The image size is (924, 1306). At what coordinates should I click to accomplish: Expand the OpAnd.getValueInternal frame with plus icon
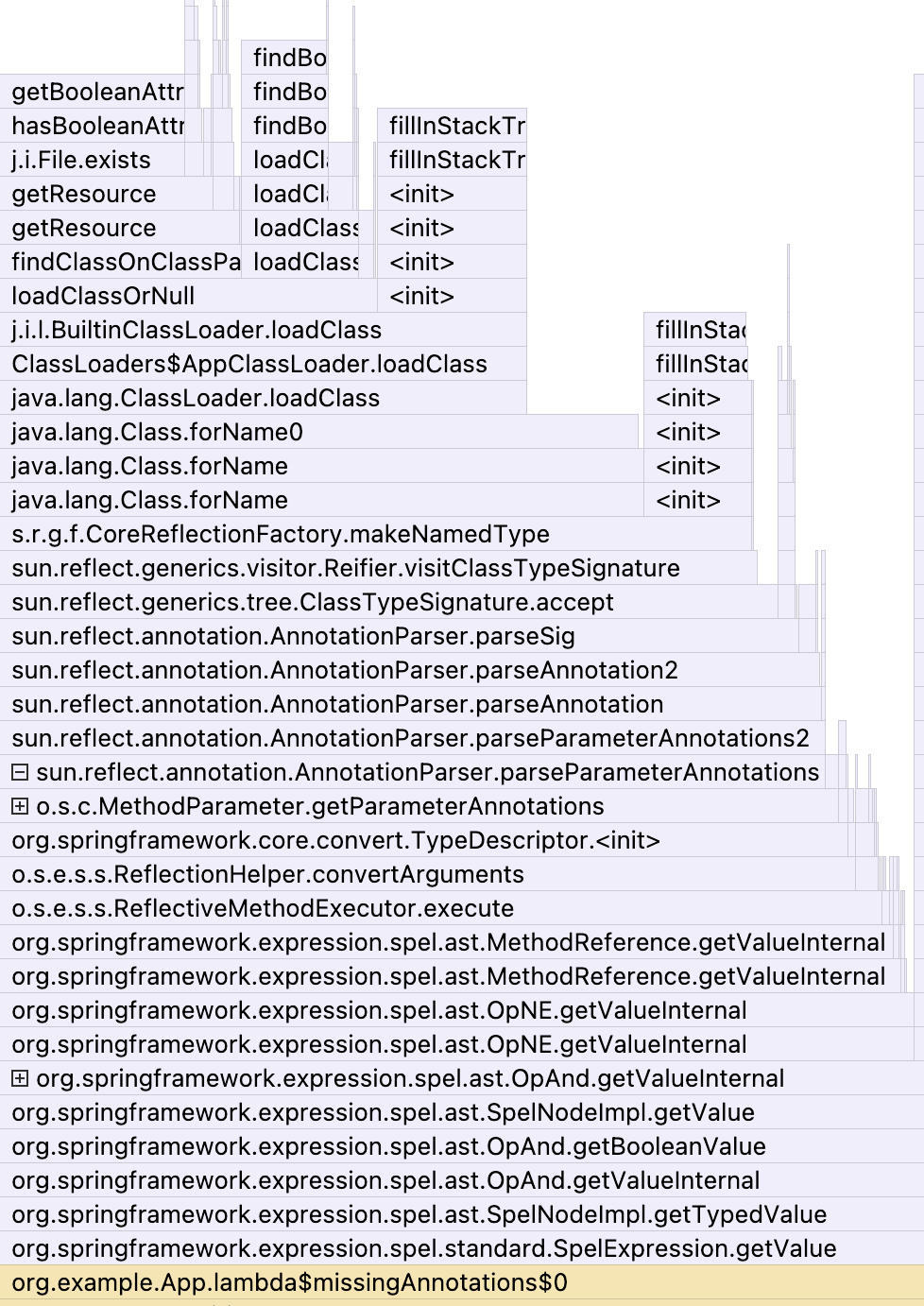(19, 1078)
